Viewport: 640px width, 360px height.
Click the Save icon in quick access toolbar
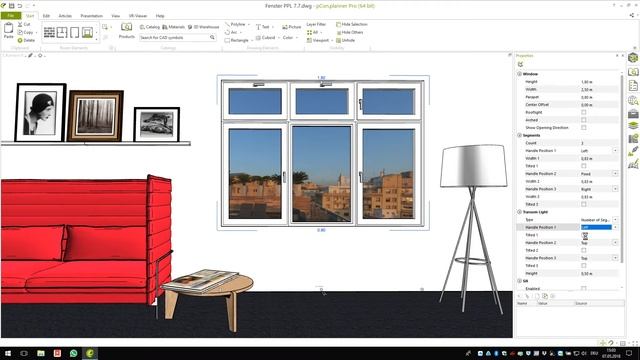[11, 6]
